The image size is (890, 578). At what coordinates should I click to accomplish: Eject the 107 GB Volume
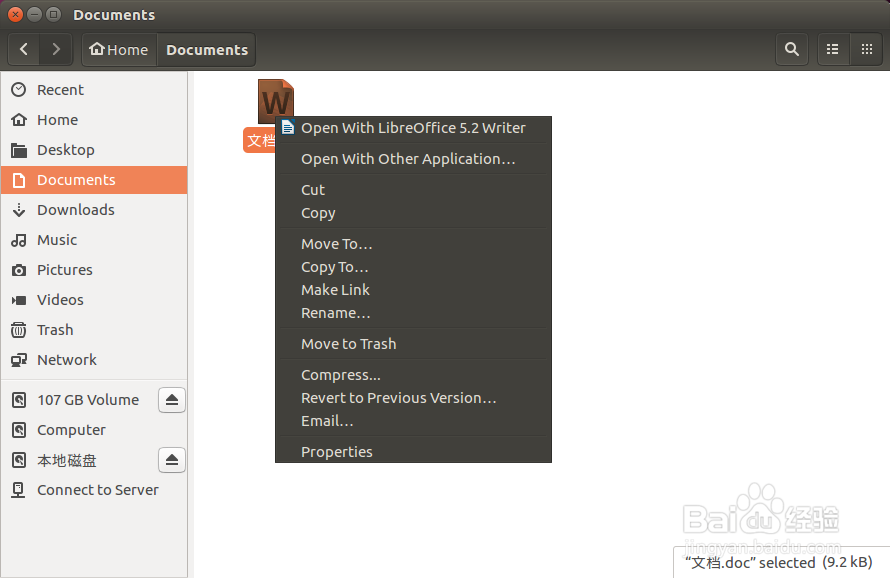[x=172, y=400]
